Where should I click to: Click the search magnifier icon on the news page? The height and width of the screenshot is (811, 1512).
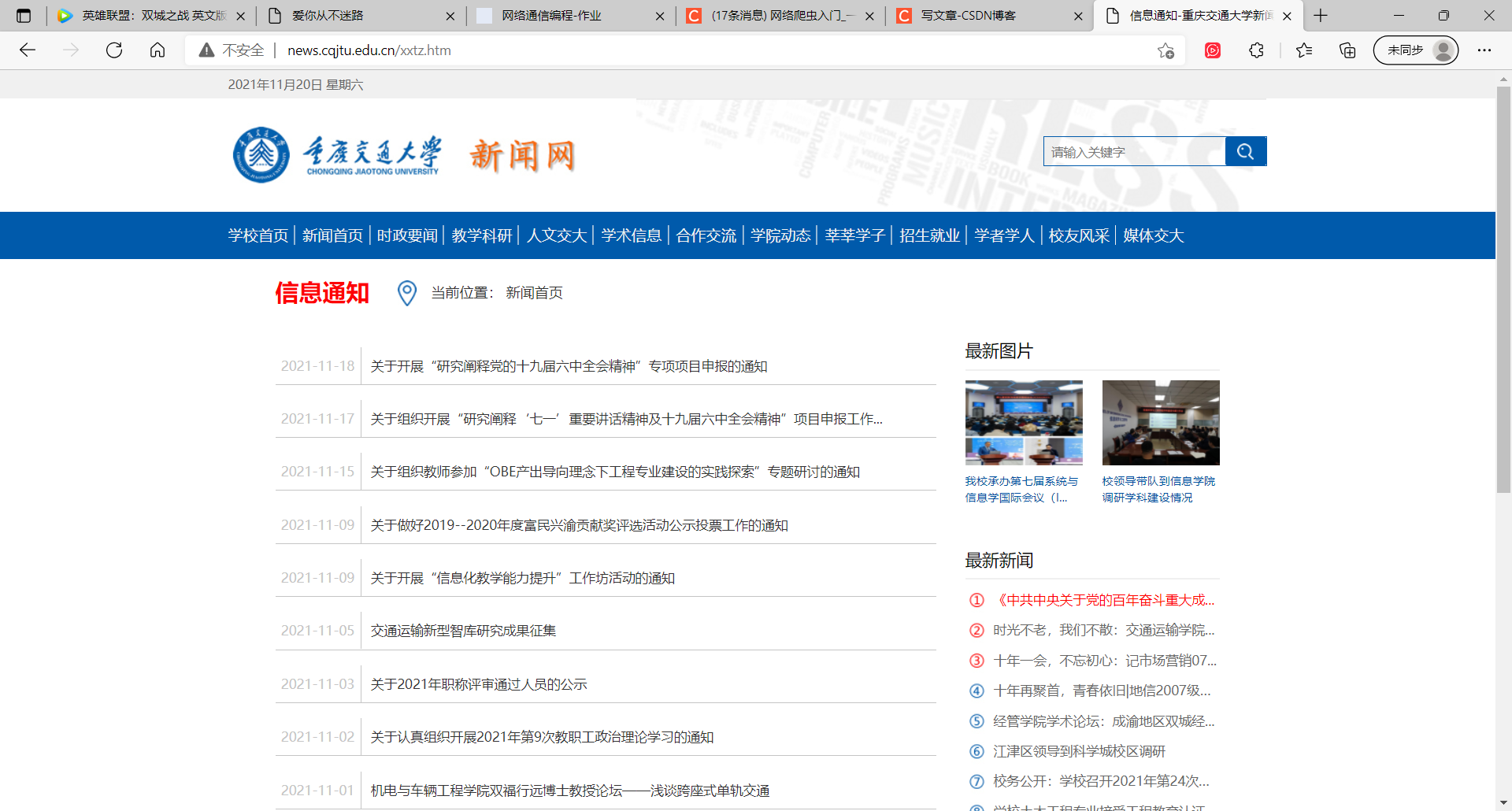pos(1245,151)
